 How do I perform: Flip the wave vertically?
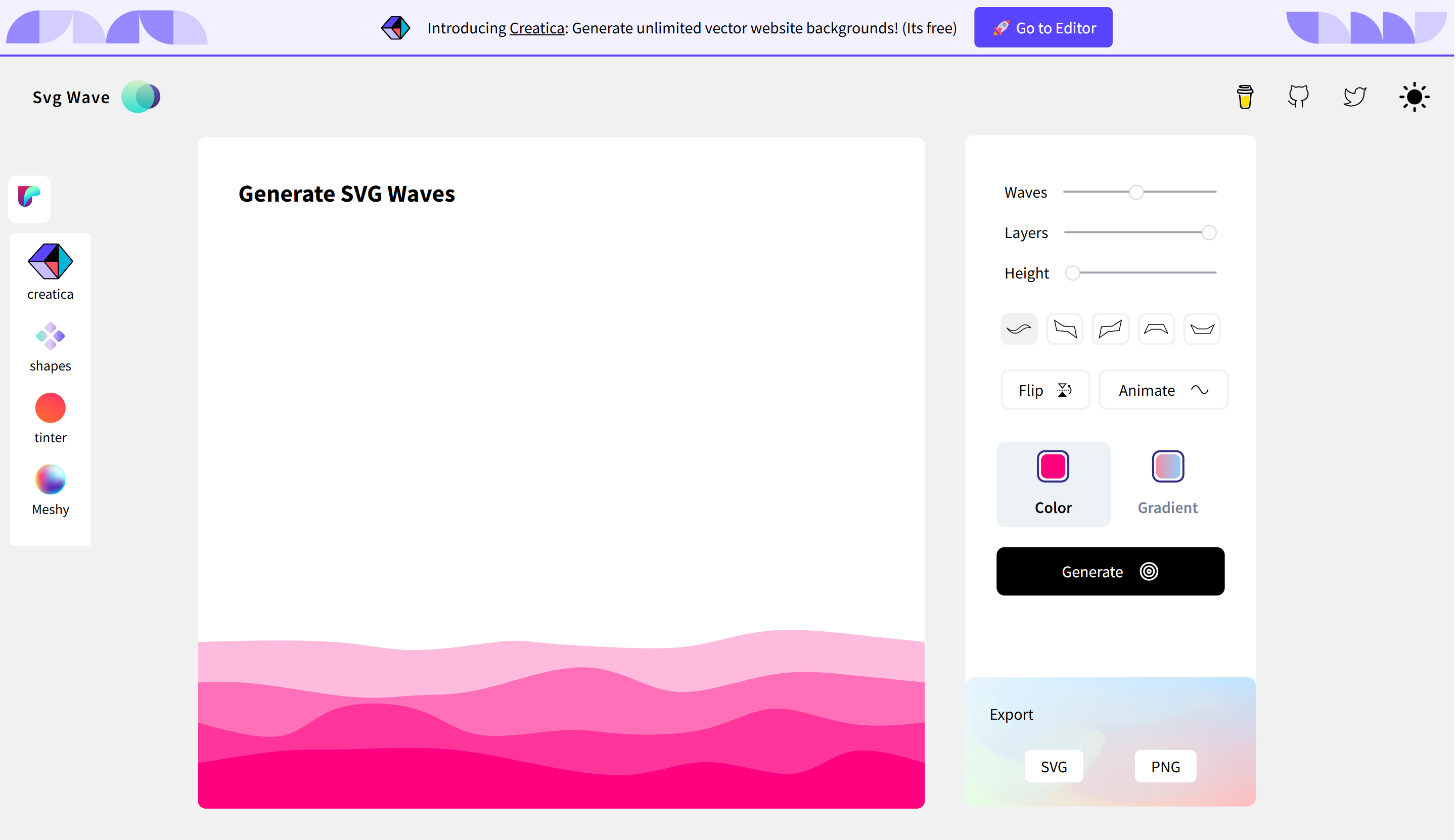click(x=1044, y=390)
